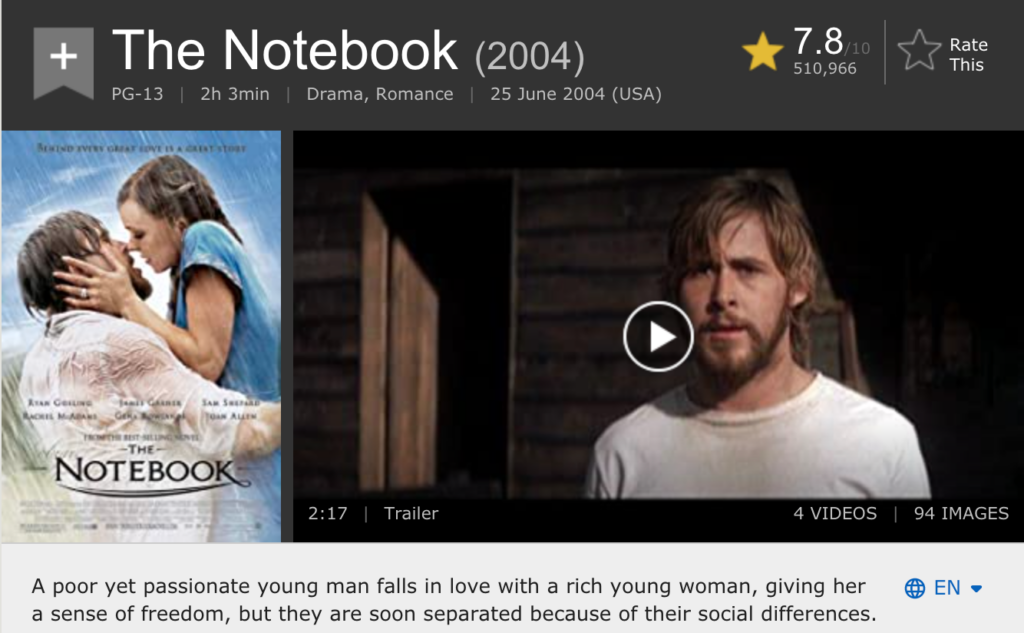
Task: Add The Notebook to watchlist ribbon
Action: click(63, 62)
